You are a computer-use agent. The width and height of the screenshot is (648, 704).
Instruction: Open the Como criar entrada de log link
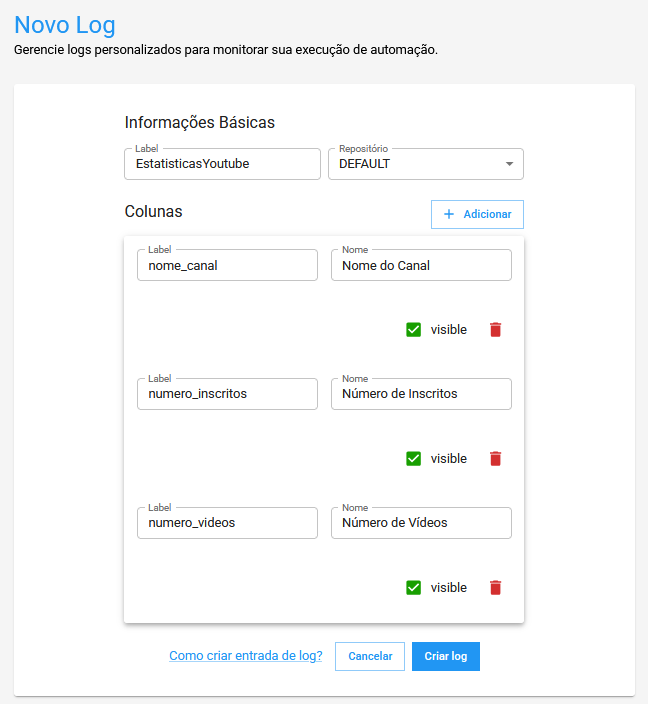[x=246, y=656]
